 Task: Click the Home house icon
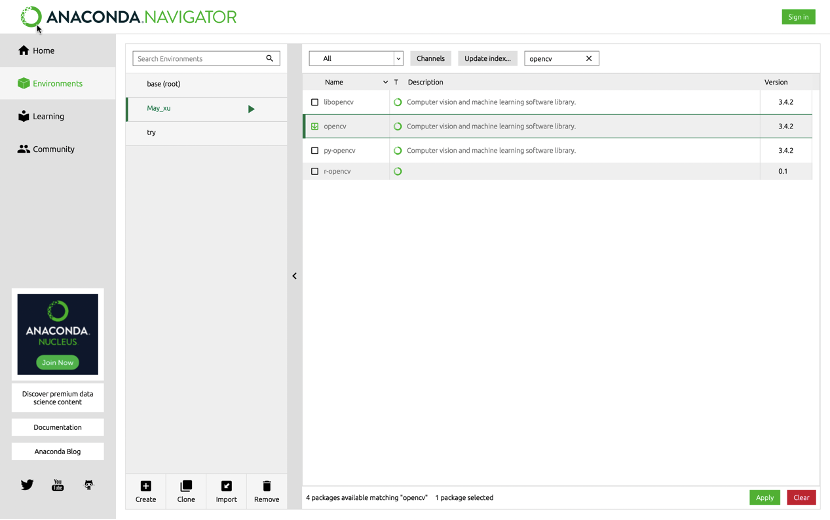coord(23,50)
